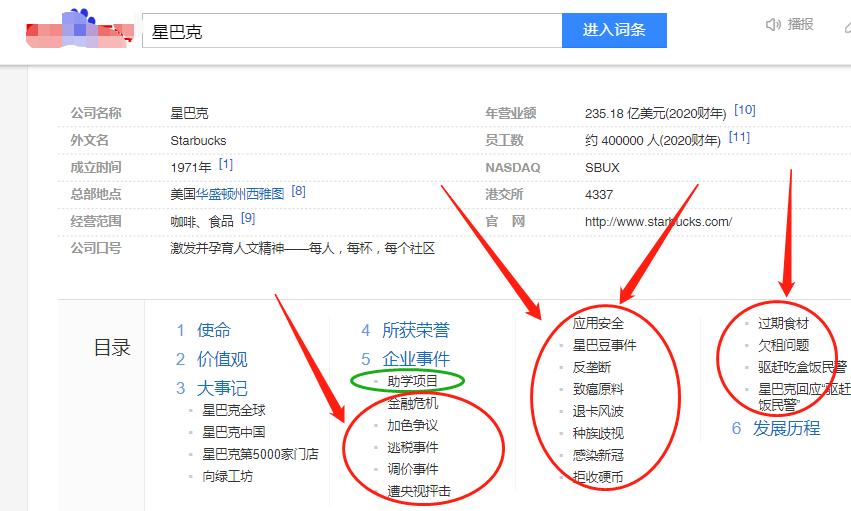Open the 星巴克全球 subsection

tap(234, 410)
